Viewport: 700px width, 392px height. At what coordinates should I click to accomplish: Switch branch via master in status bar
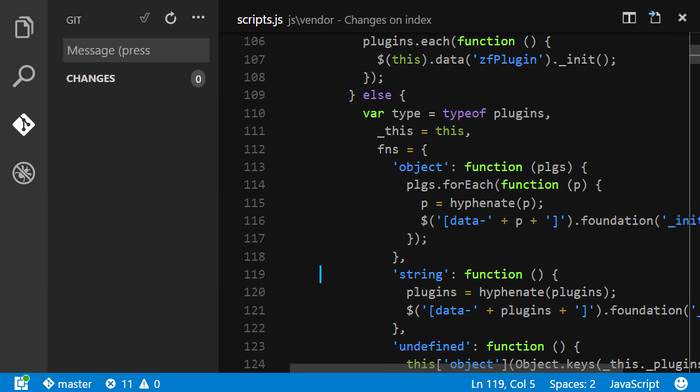(67, 384)
